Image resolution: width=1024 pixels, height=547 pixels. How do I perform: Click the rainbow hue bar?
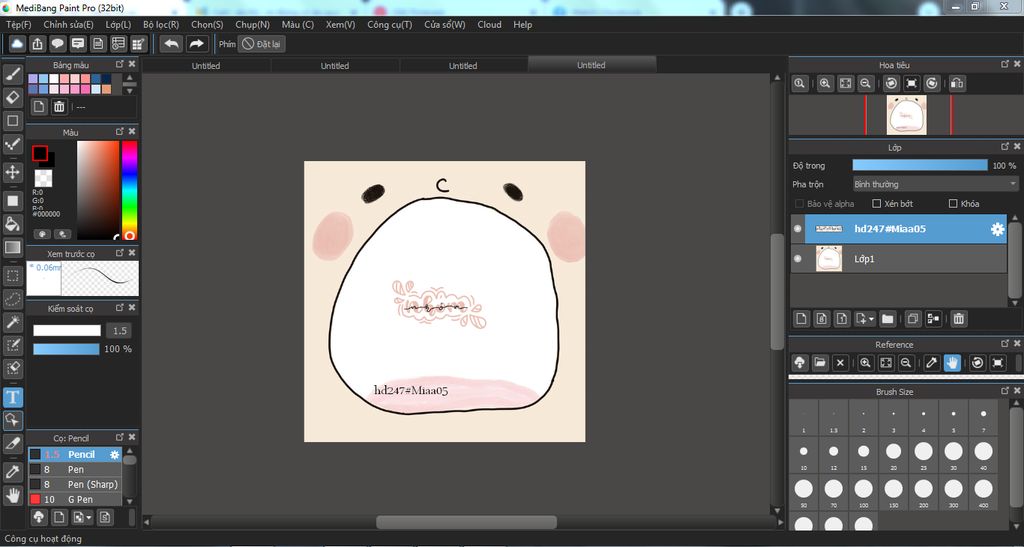coord(129,190)
